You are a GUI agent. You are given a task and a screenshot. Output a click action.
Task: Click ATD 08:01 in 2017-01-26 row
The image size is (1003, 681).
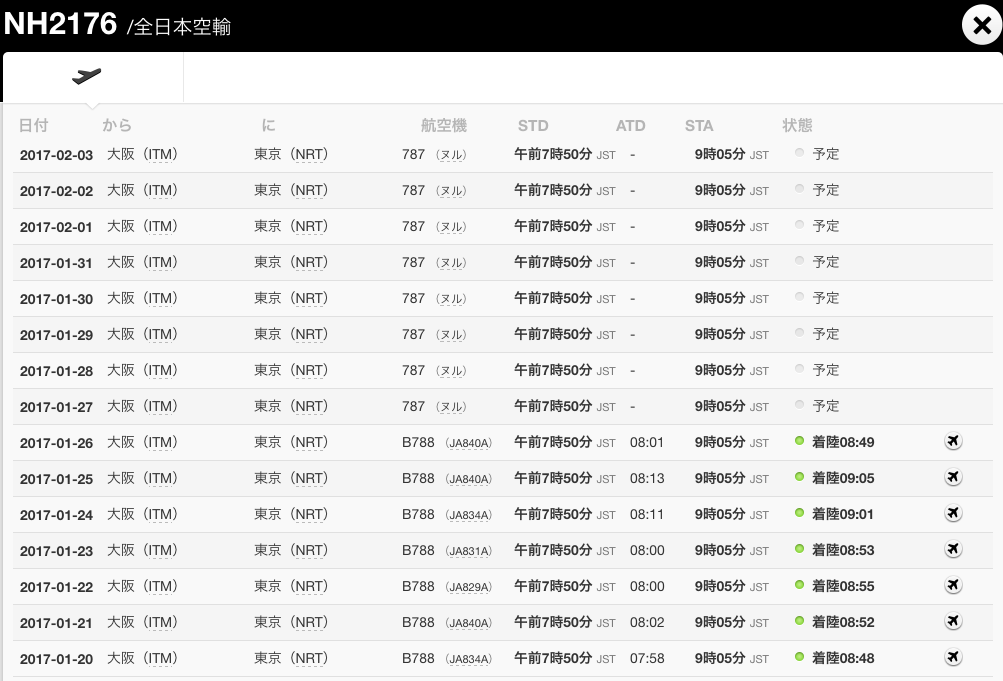point(647,442)
